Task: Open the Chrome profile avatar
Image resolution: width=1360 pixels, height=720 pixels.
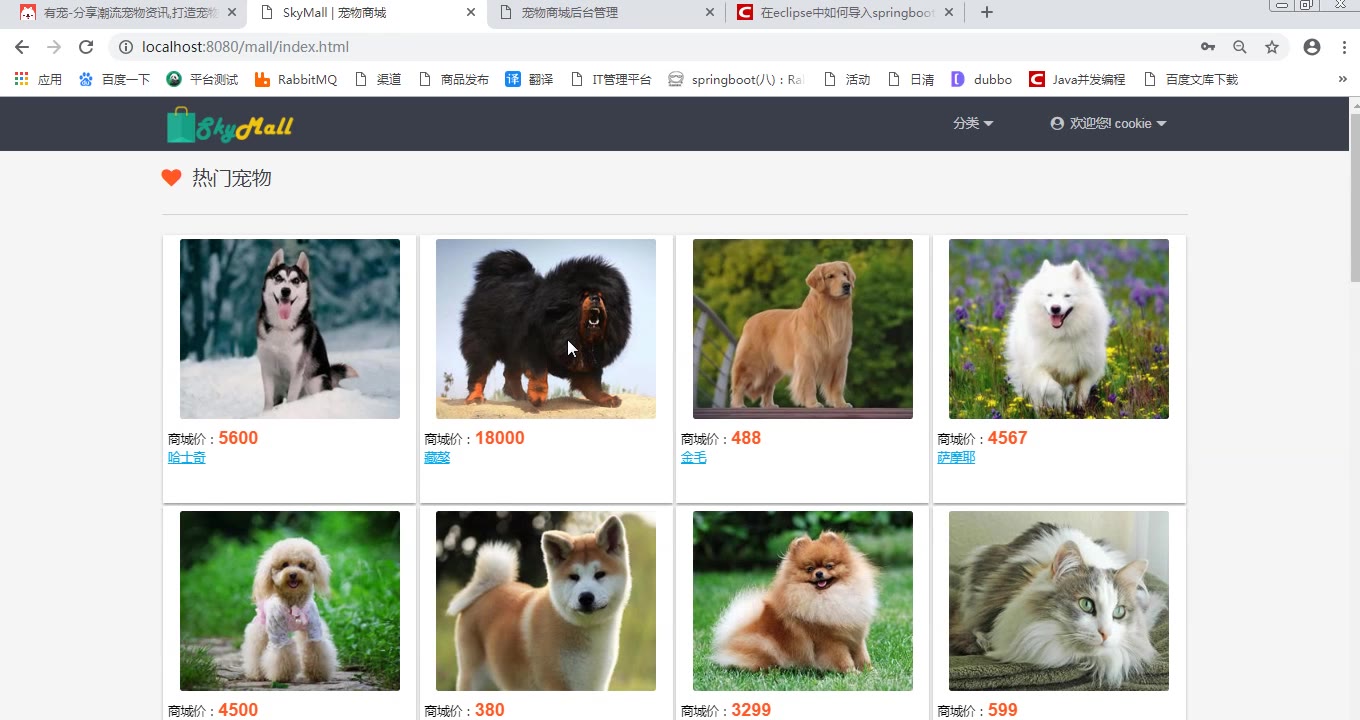Action: [x=1312, y=47]
